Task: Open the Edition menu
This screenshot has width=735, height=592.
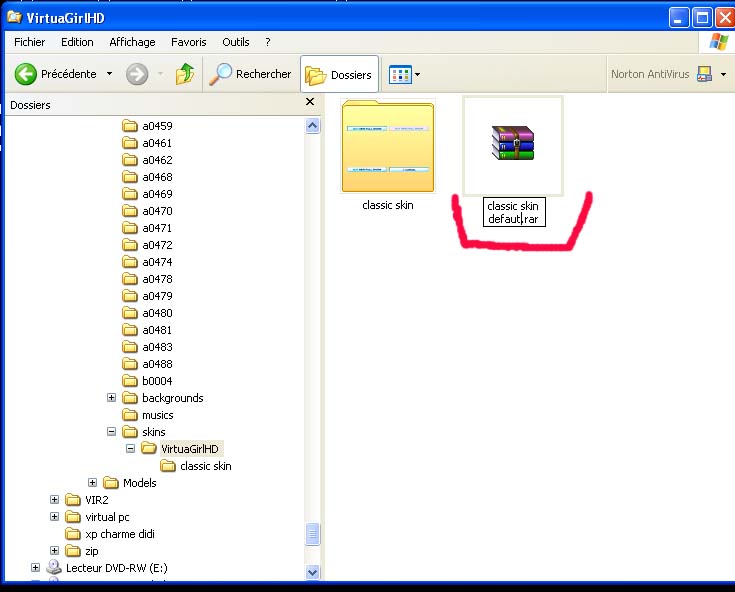Action: point(77,42)
